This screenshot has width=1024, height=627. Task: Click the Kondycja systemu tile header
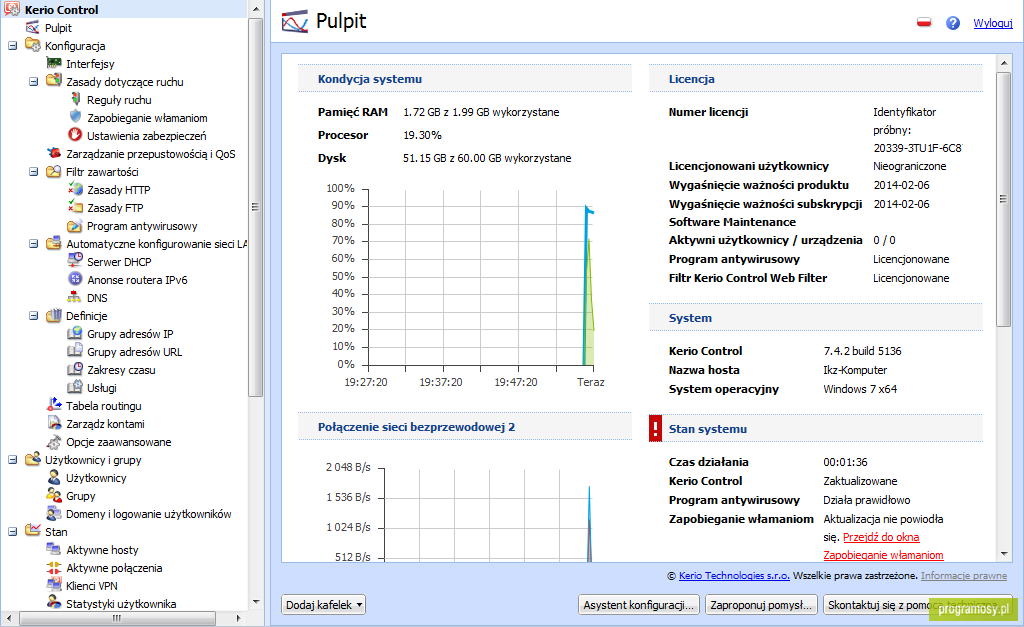[464, 79]
